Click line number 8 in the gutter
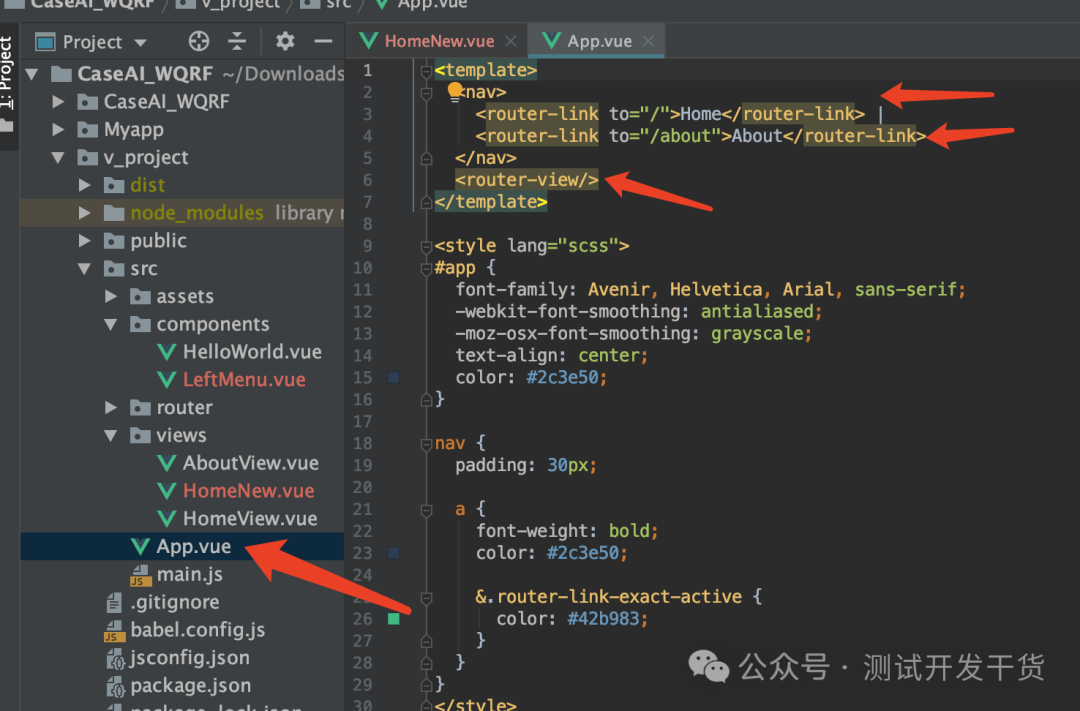1080x711 pixels. coord(367,224)
